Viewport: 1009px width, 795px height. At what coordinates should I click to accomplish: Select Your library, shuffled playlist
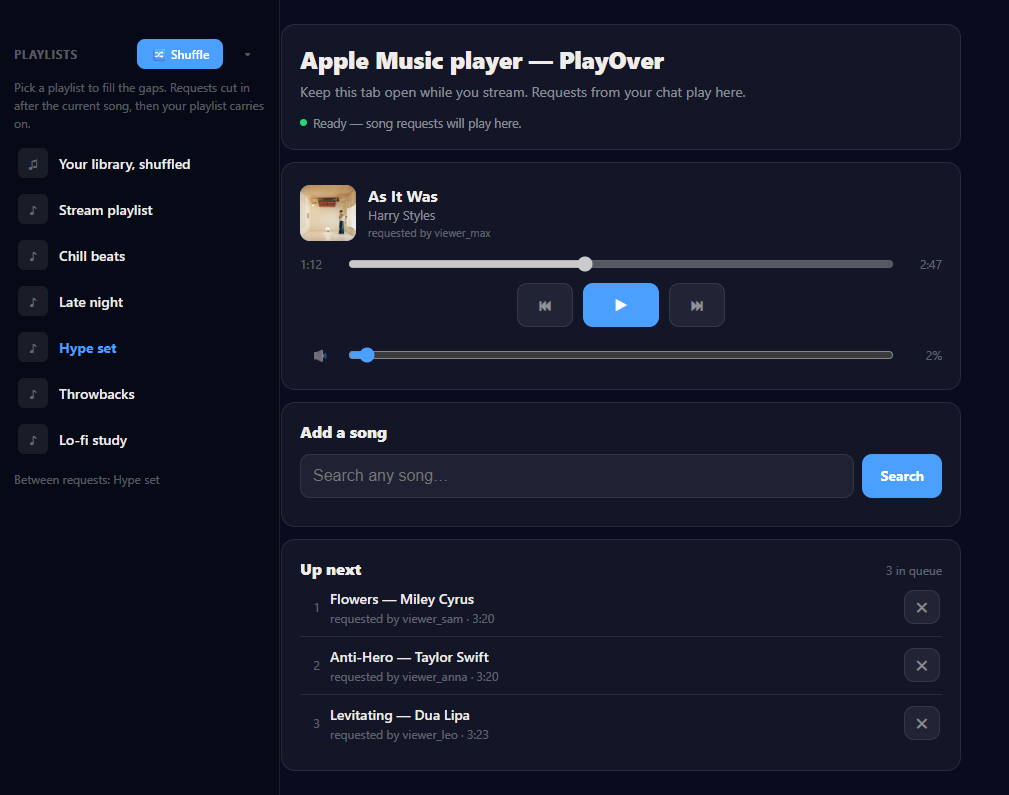[x=141, y=164]
